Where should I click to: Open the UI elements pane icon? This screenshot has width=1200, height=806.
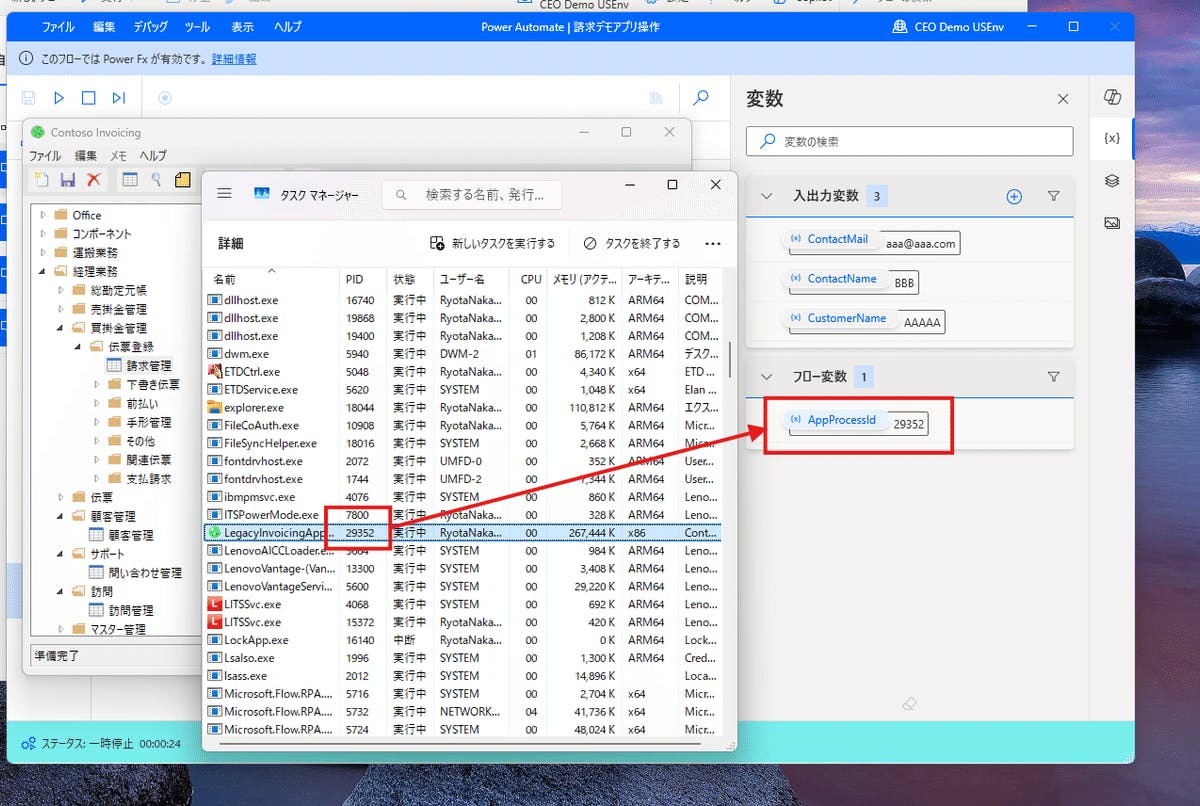1111,181
